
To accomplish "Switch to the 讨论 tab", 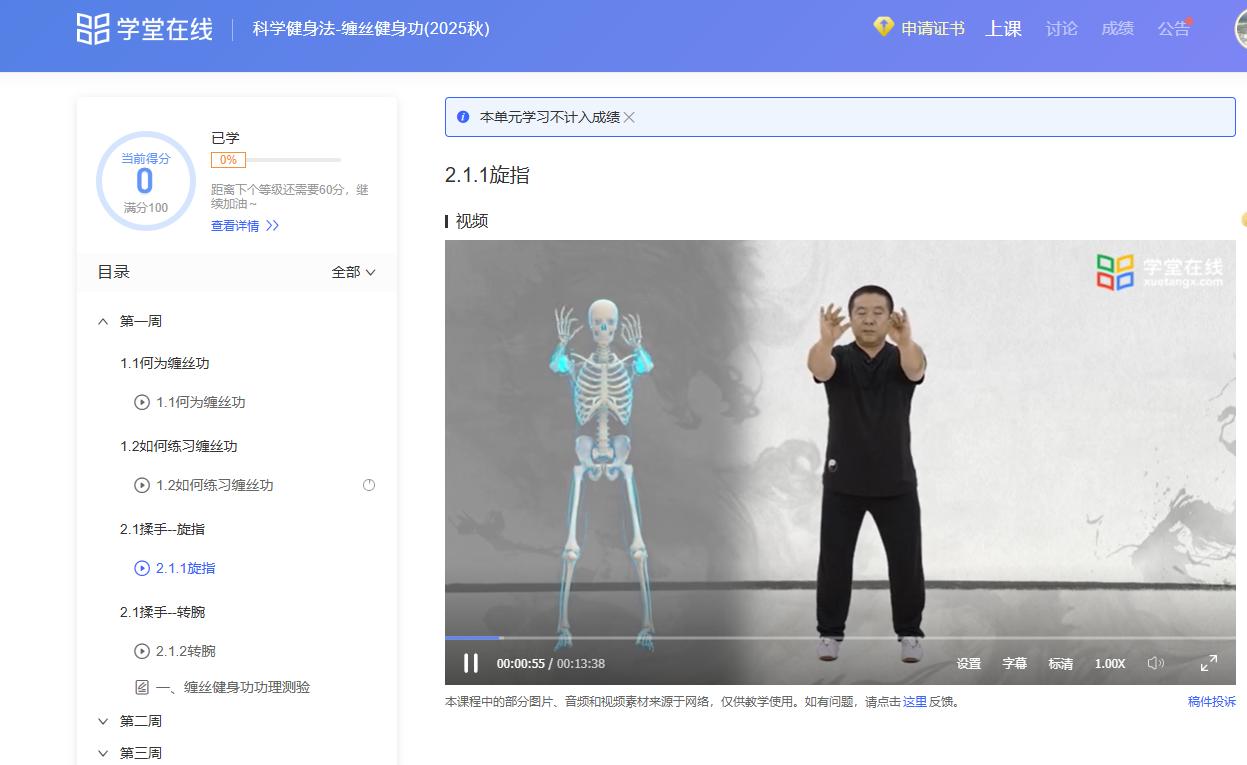I will point(1061,29).
